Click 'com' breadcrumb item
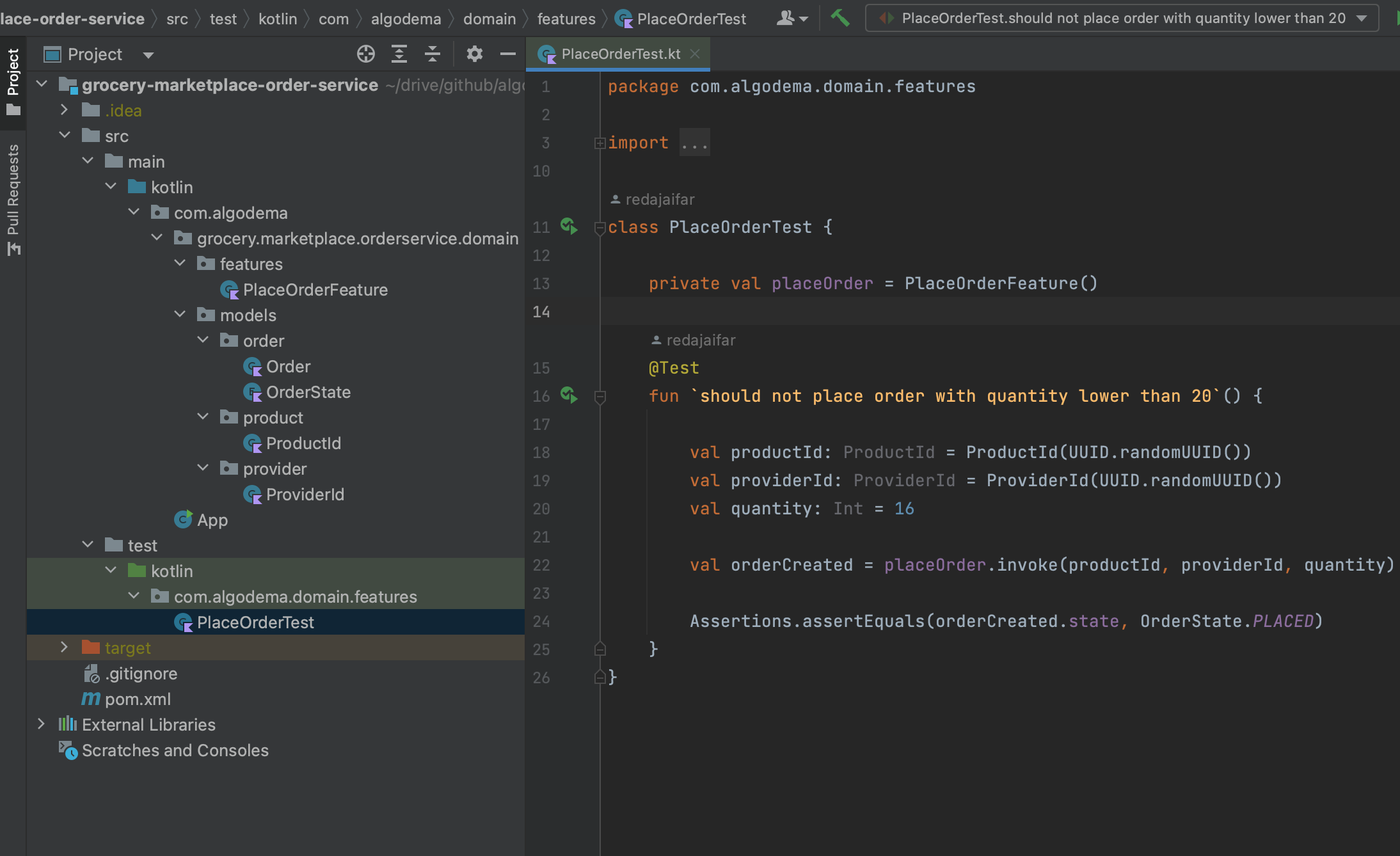 [334, 19]
